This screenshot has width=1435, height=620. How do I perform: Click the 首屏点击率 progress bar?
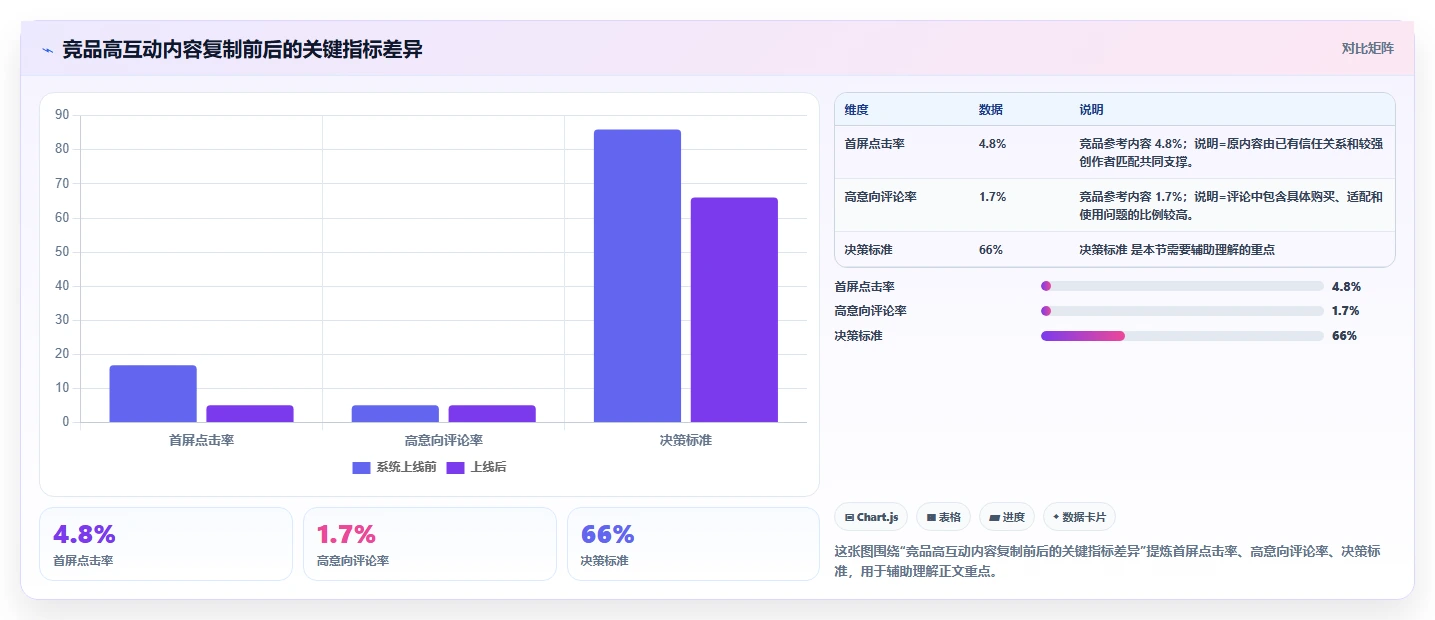point(1182,286)
